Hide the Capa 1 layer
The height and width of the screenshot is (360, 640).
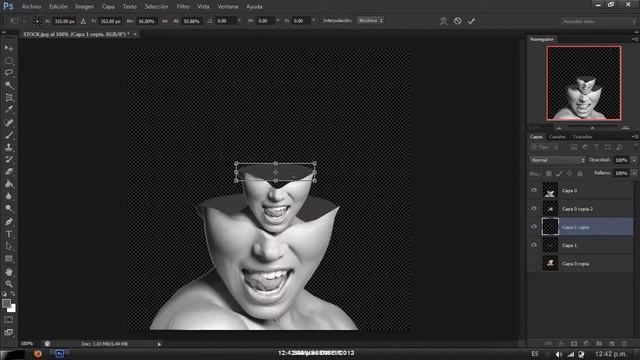click(534, 245)
